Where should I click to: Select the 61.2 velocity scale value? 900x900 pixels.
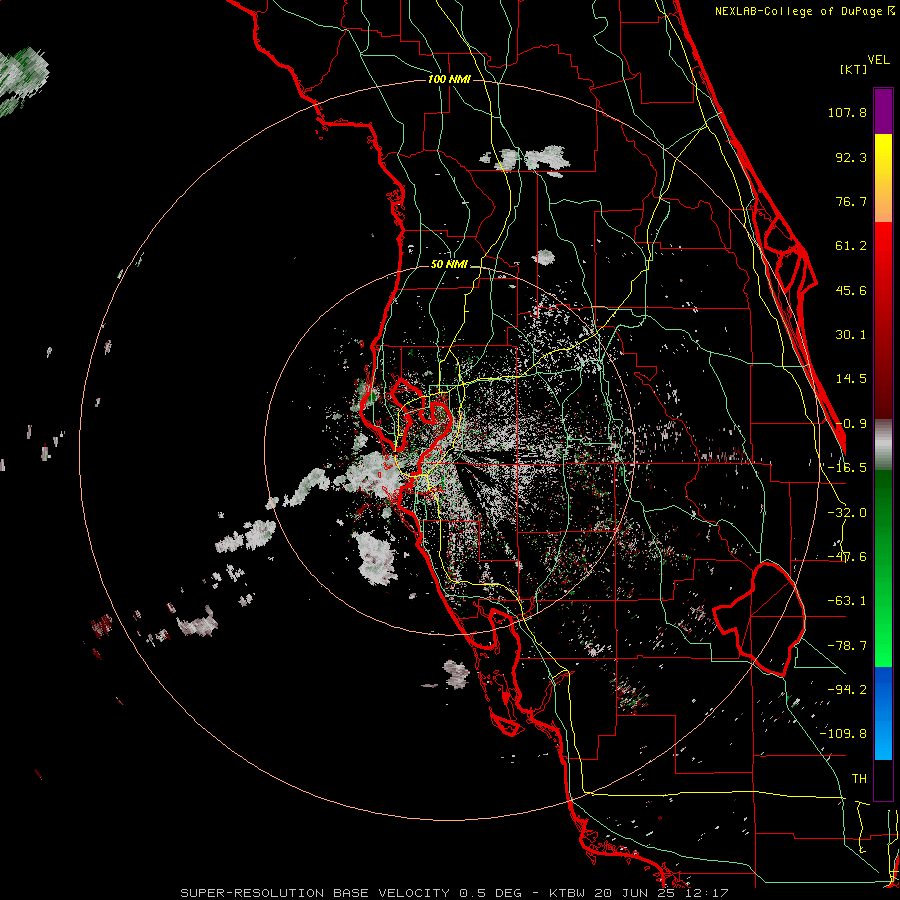click(851, 246)
